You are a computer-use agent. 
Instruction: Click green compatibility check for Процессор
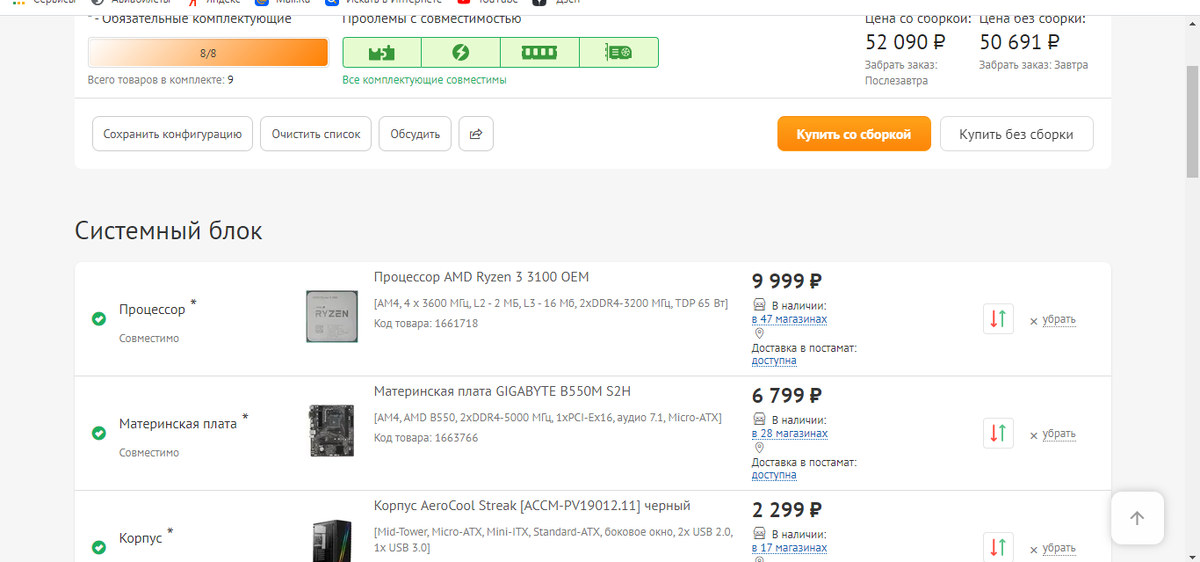[99, 319]
